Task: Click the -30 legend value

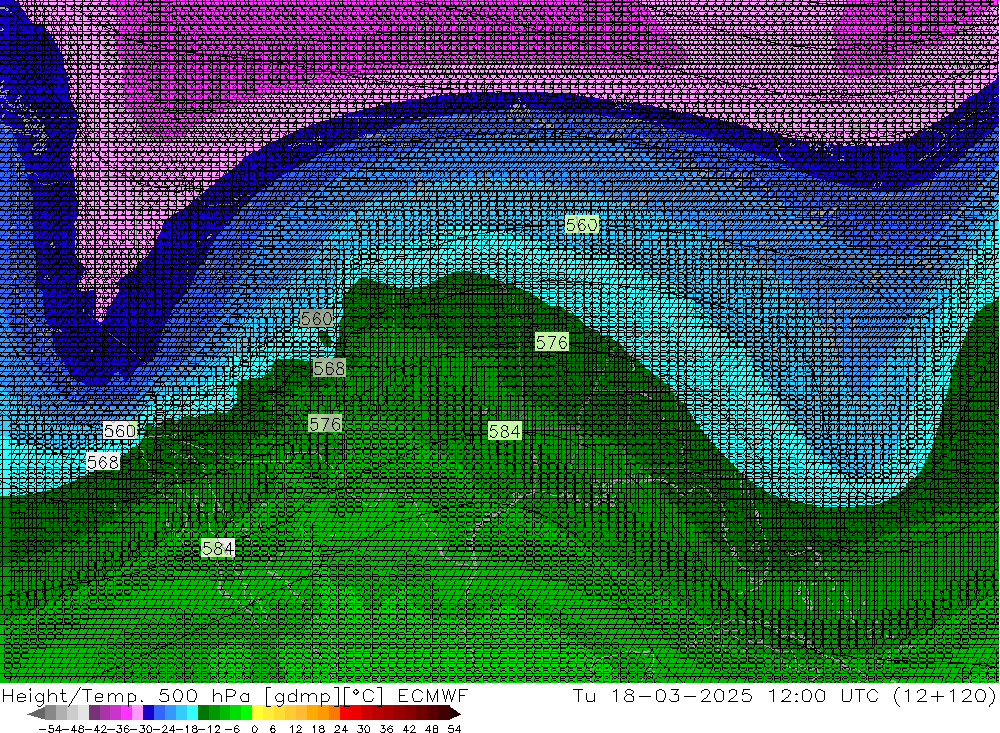Action: pos(143,729)
